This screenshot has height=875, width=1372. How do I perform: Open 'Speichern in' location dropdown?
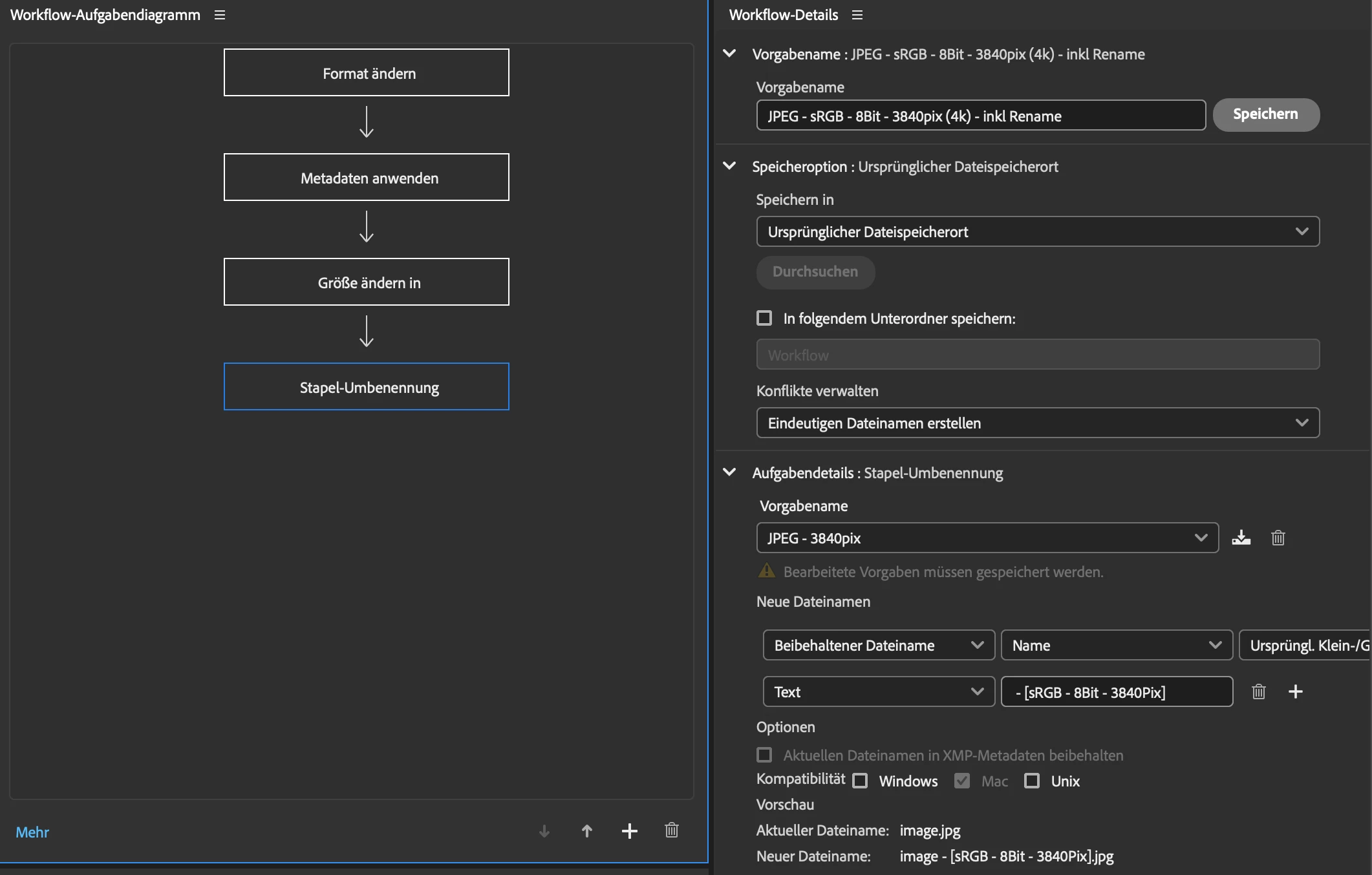(x=1038, y=231)
